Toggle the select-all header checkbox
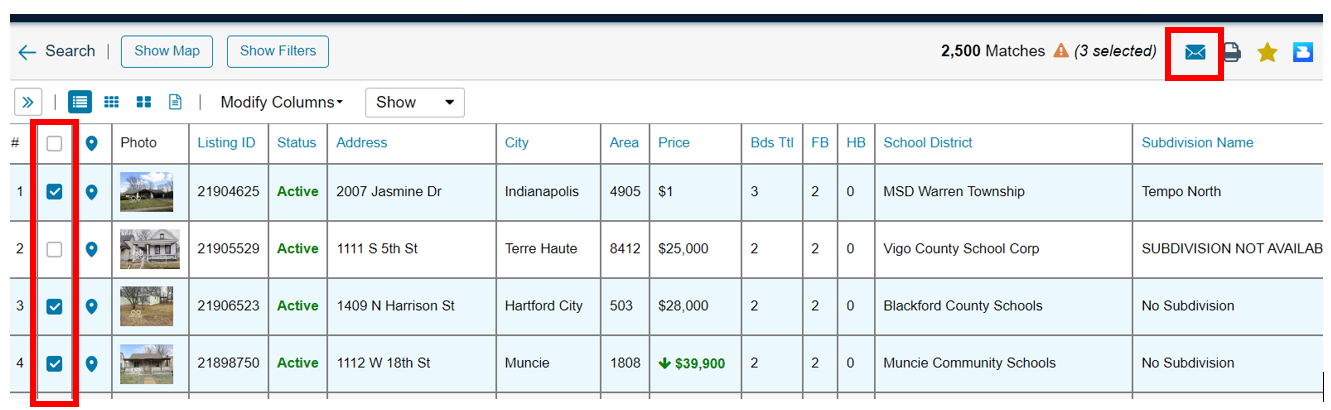1331x410 pixels. coord(55,144)
